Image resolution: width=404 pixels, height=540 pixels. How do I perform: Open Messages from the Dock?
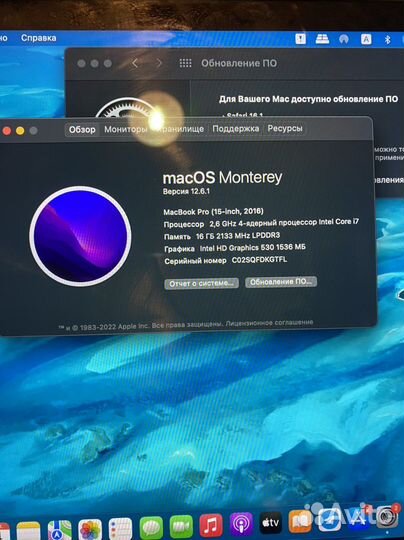[151, 527]
